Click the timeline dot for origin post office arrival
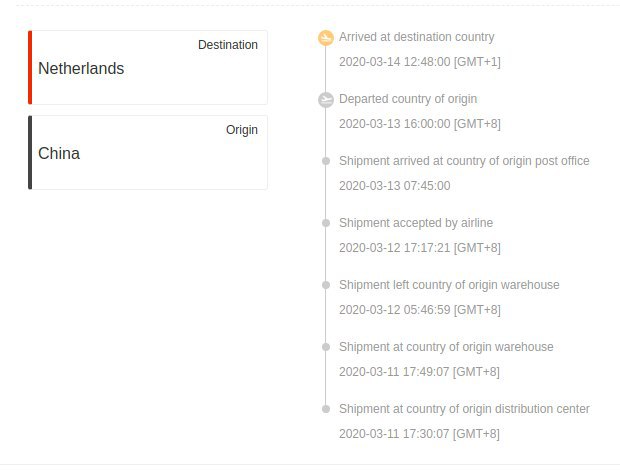 (x=326, y=161)
